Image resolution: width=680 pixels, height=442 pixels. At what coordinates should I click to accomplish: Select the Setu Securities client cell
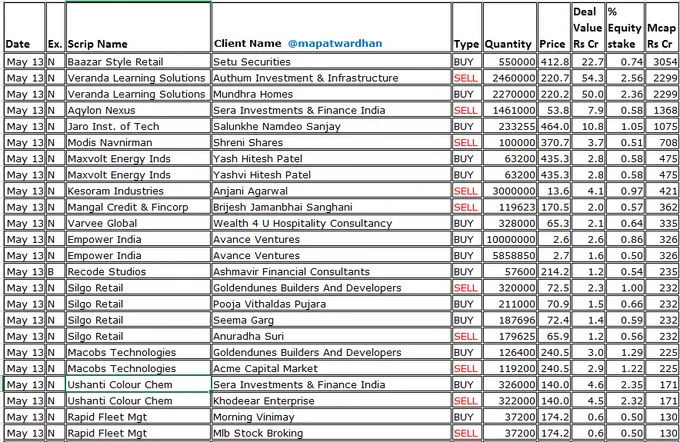coord(332,62)
